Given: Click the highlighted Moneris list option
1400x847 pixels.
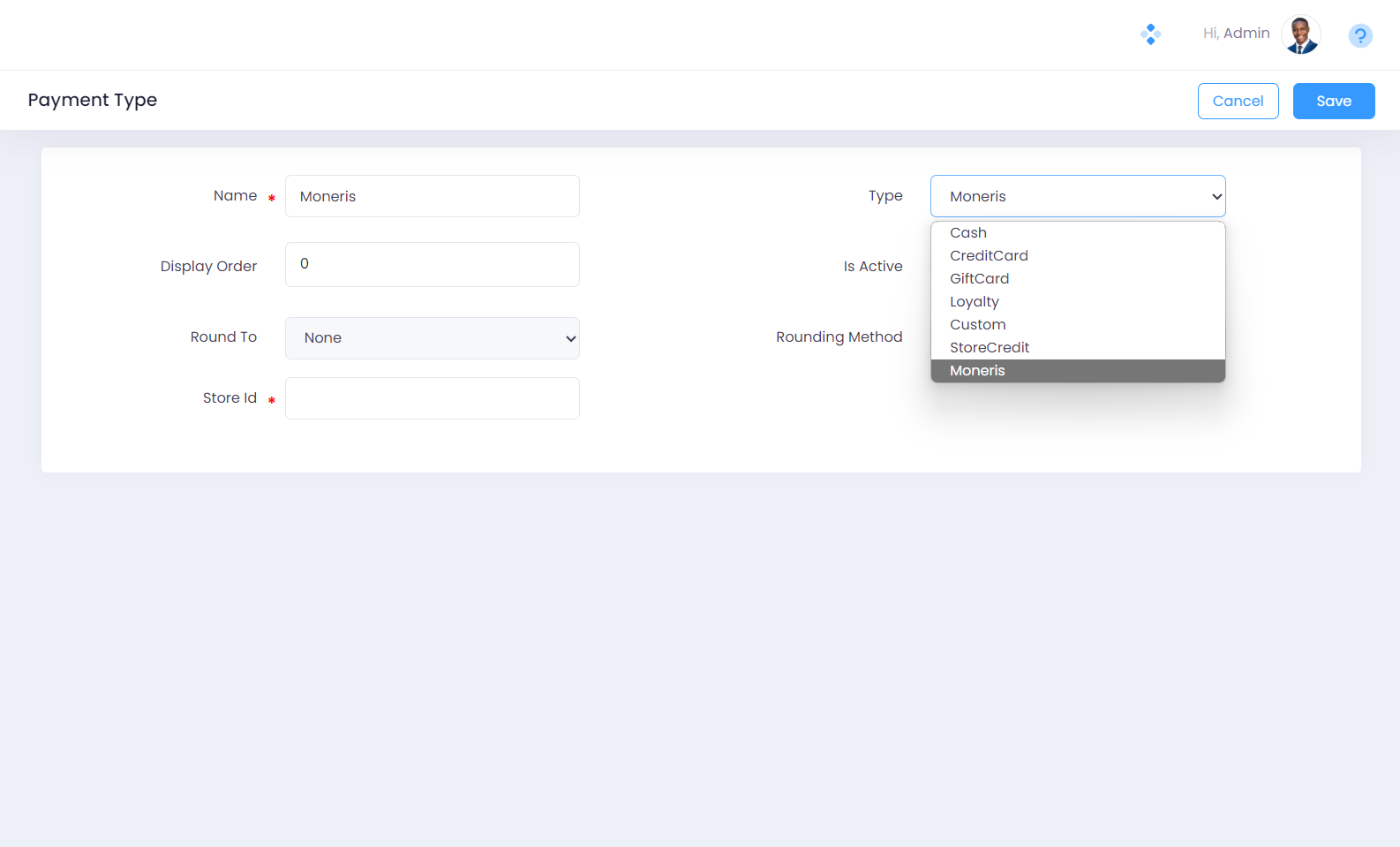Looking at the screenshot, I should (x=977, y=371).
